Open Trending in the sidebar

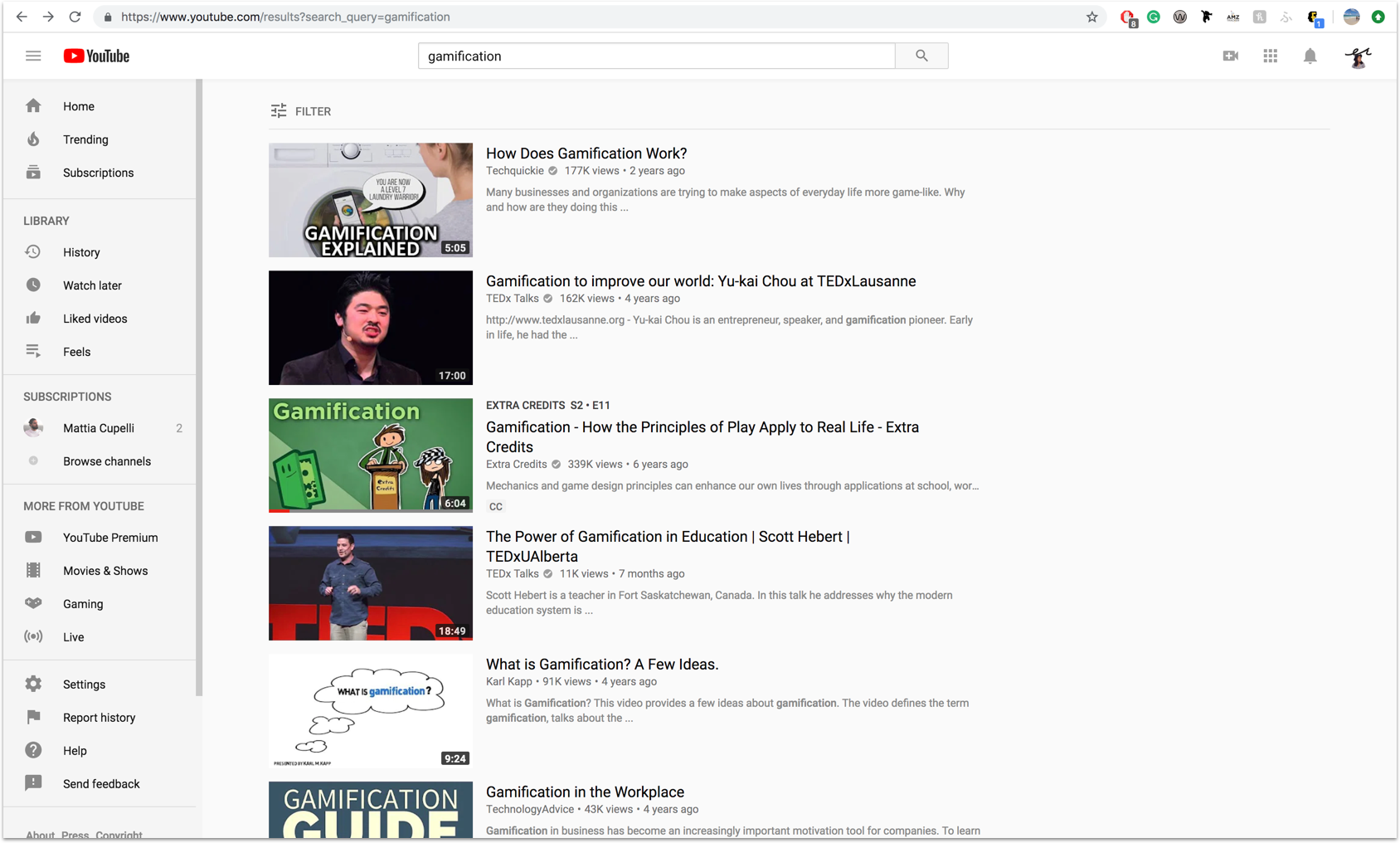tap(100, 139)
